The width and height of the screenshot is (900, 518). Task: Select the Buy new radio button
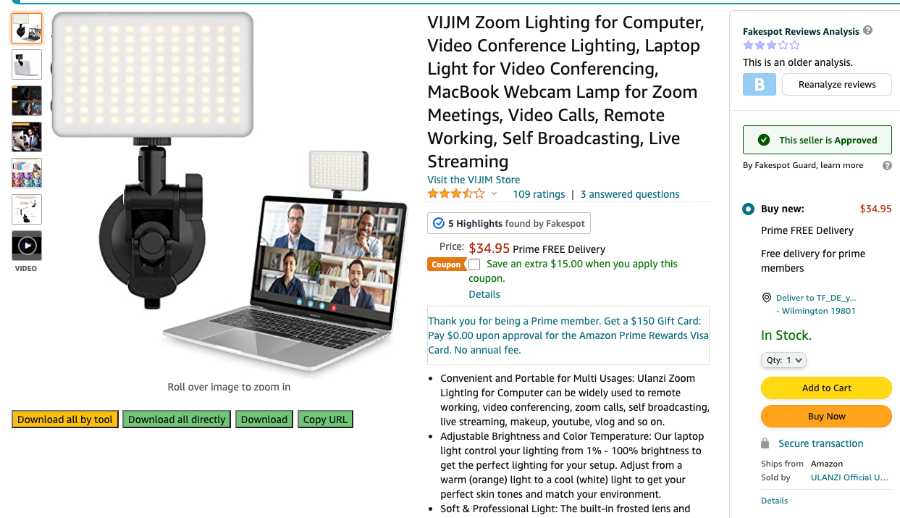pos(748,209)
